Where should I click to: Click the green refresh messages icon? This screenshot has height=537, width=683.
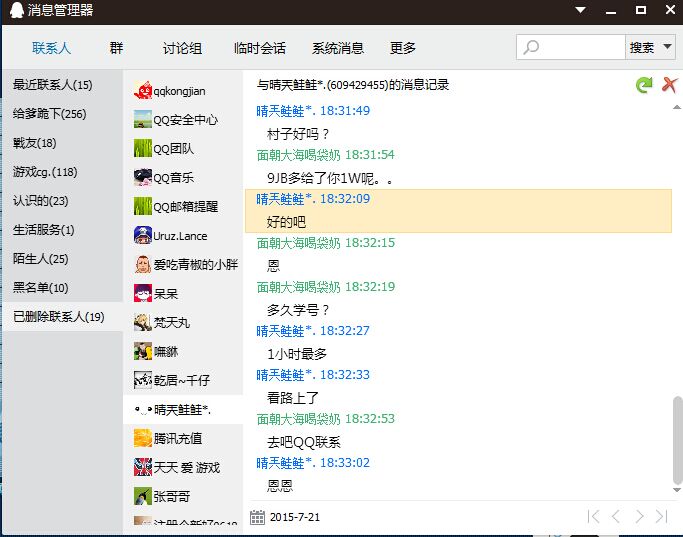click(x=644, y=85)
